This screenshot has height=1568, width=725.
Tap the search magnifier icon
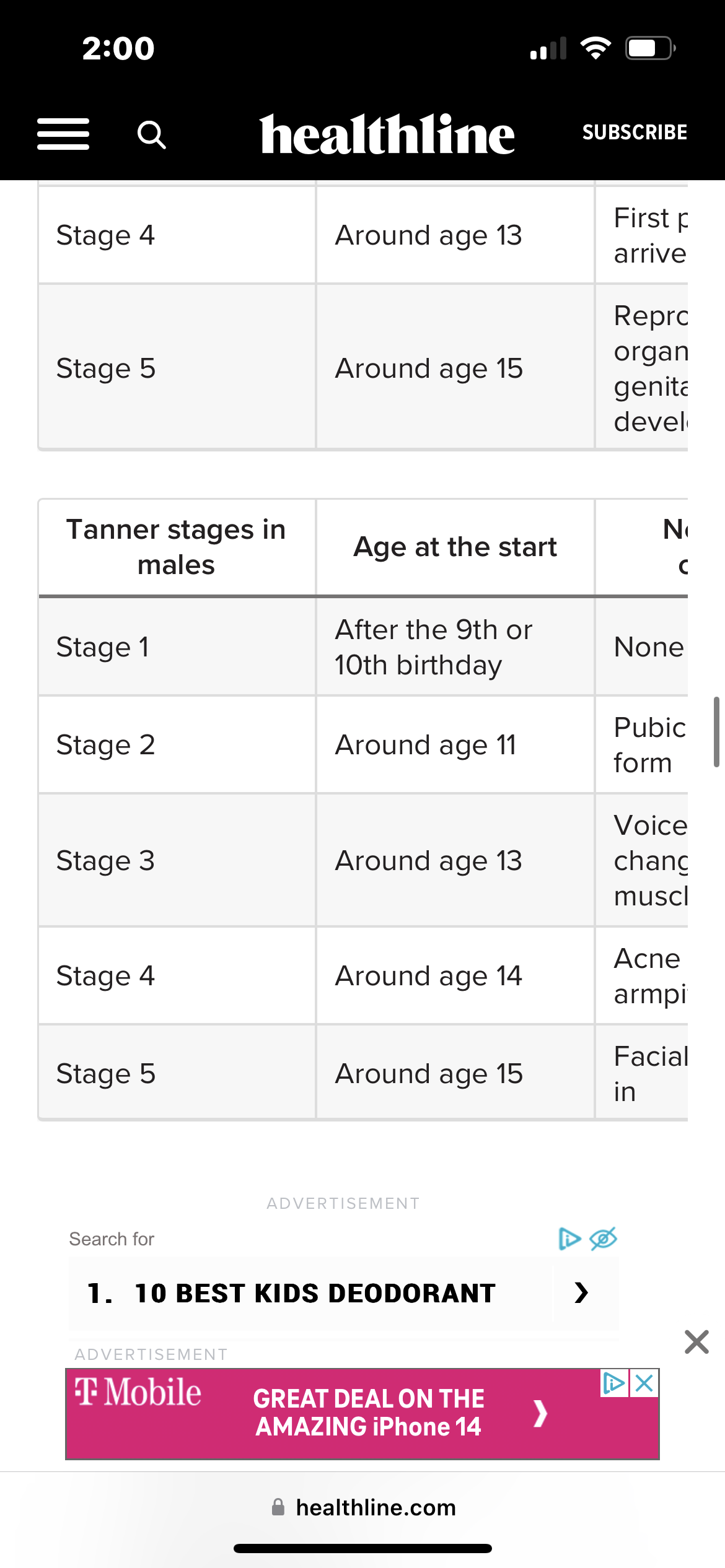[x=151, y=134]
